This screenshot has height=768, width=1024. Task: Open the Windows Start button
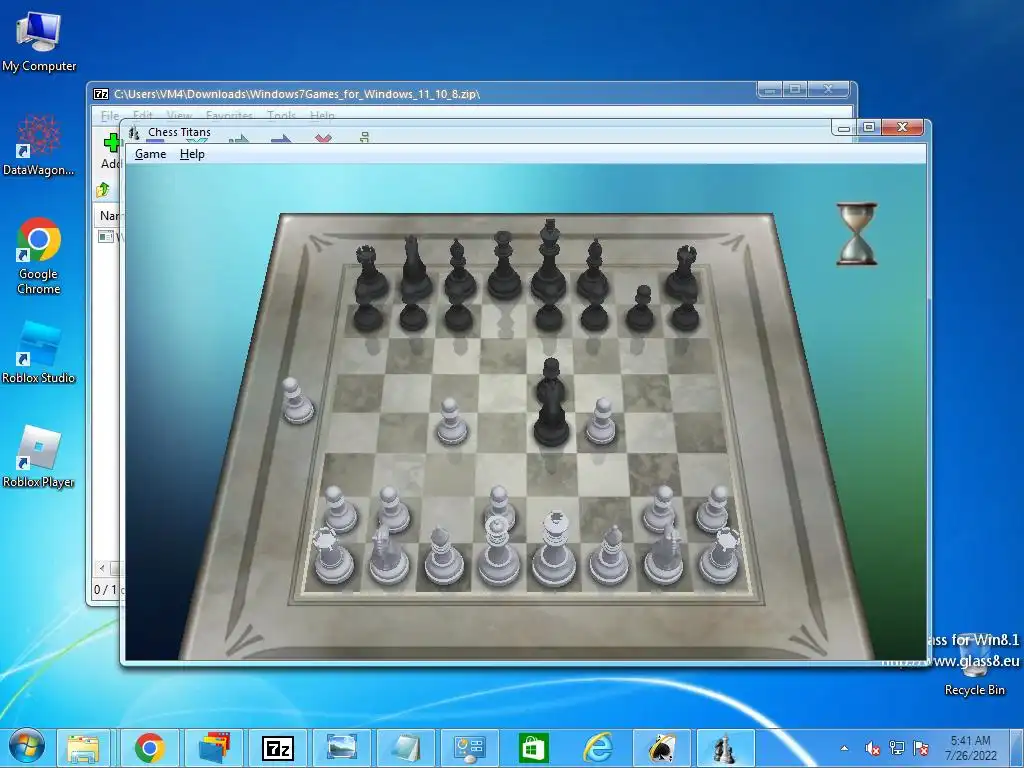(26, 747)
